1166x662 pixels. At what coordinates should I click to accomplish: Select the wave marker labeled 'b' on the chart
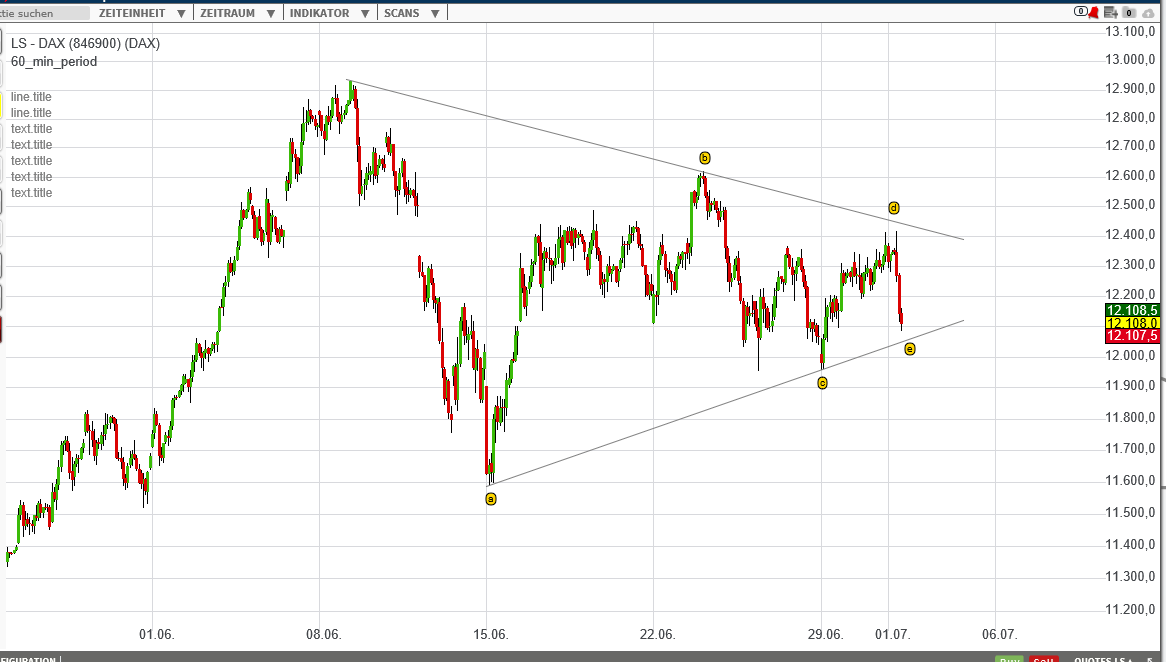click(706, 157)
